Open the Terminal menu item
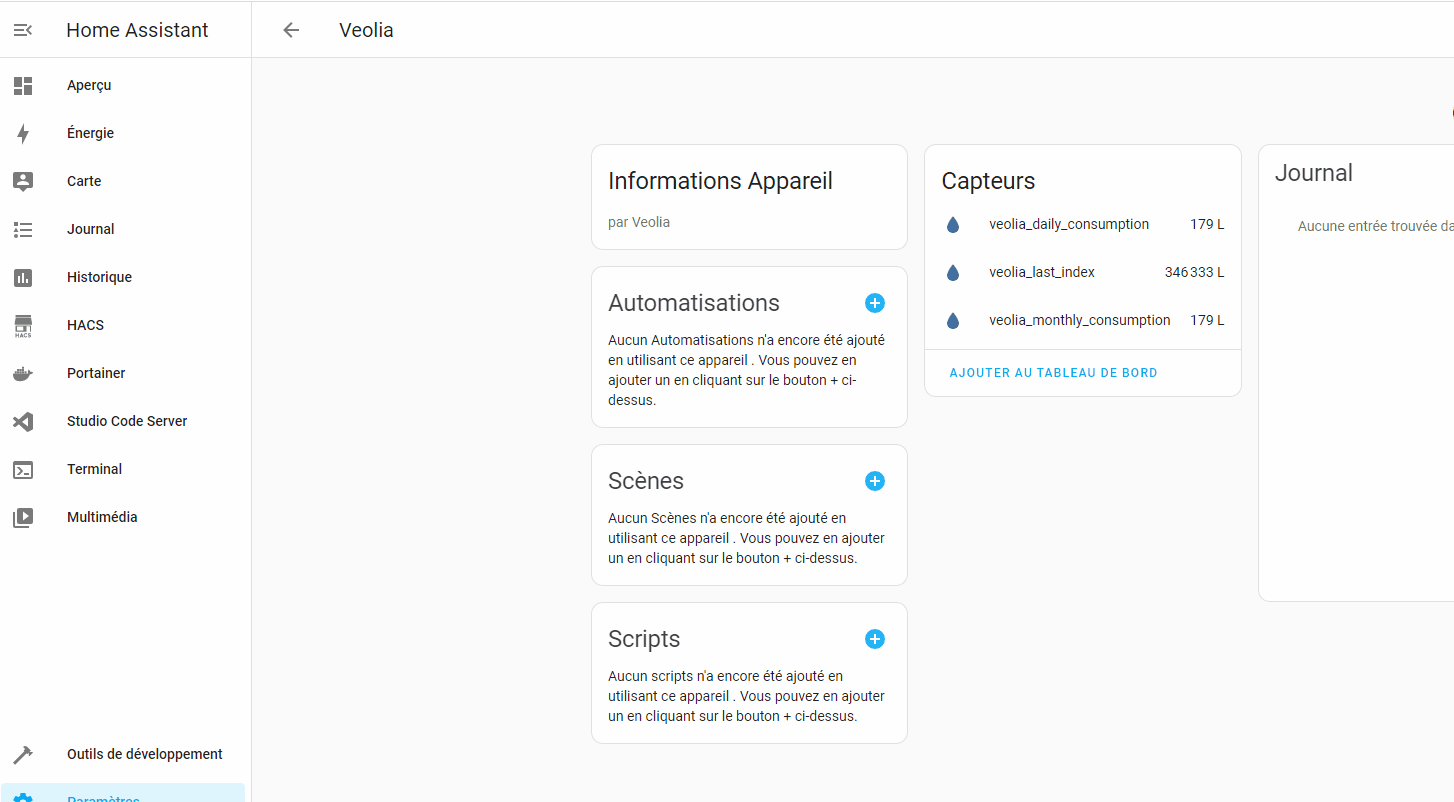The image size is (1454, 802). click(x=123, y=470)
